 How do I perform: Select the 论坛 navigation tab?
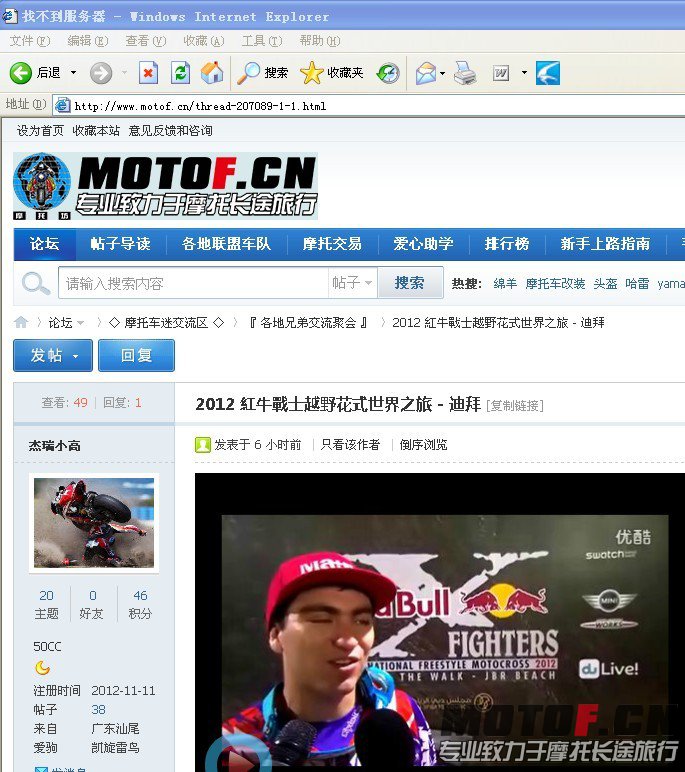pyautogui.click(x=45, y=244)
